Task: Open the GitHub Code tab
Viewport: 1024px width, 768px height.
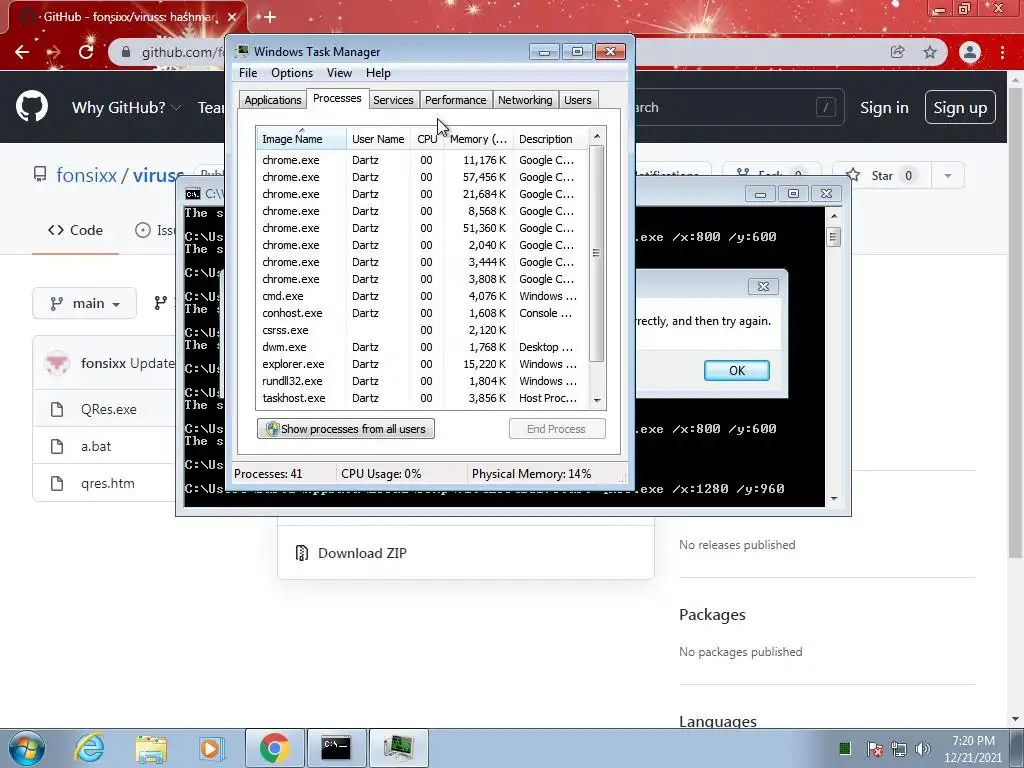Action: [x=75, y=230]
